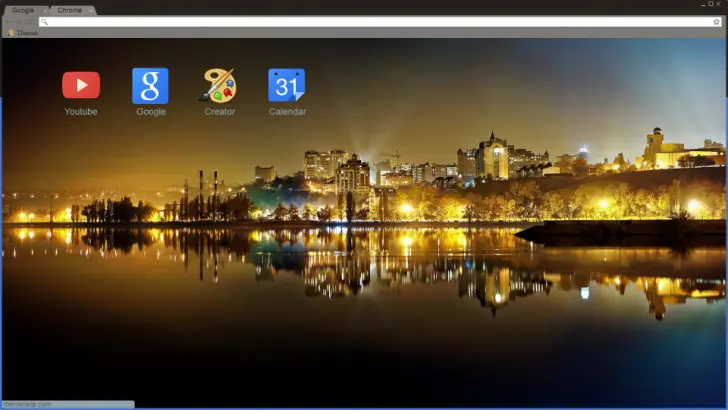Reload the page with the refresh button
The width and height of the screenshot is (728, 410).
click(x=30, y=21)
